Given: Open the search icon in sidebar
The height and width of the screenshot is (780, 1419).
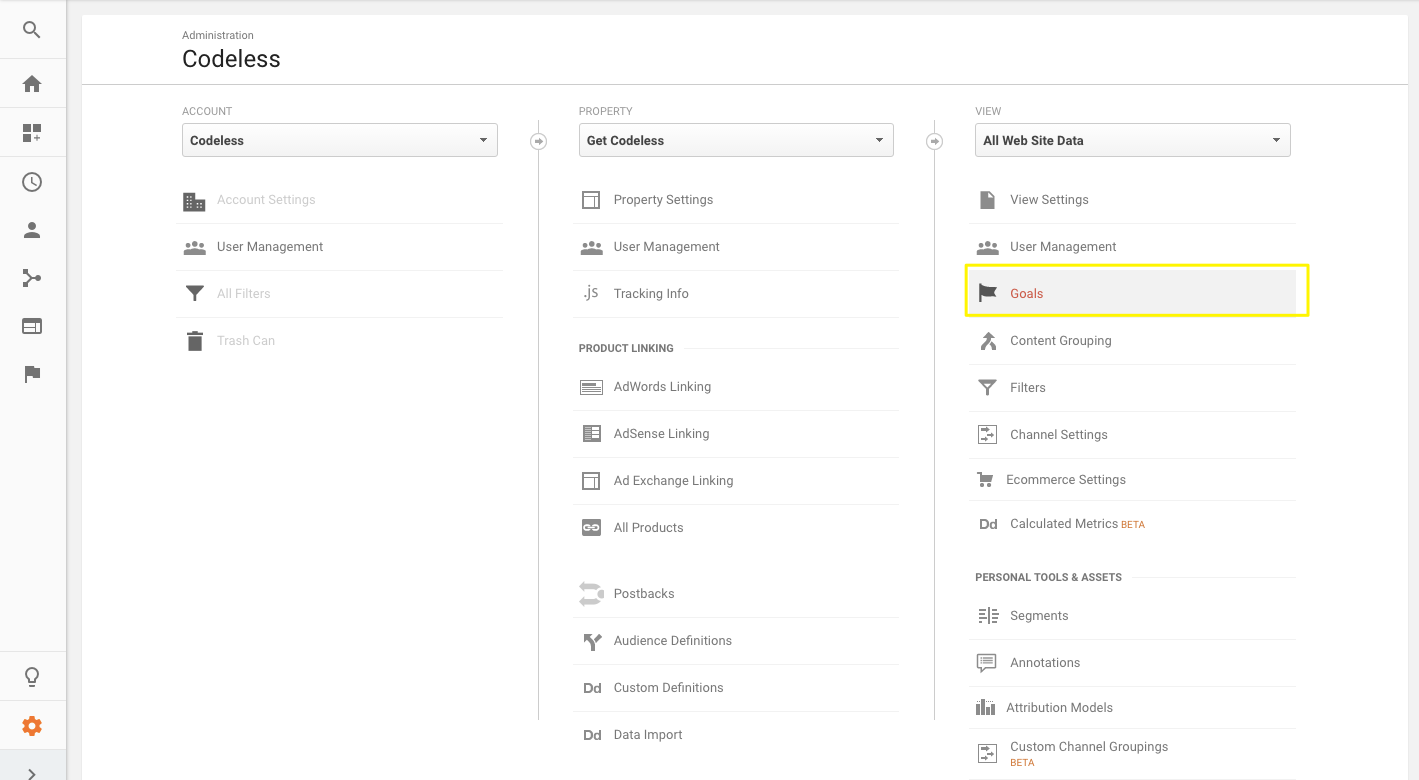Looking at the screenshot, I should [32, 30].
